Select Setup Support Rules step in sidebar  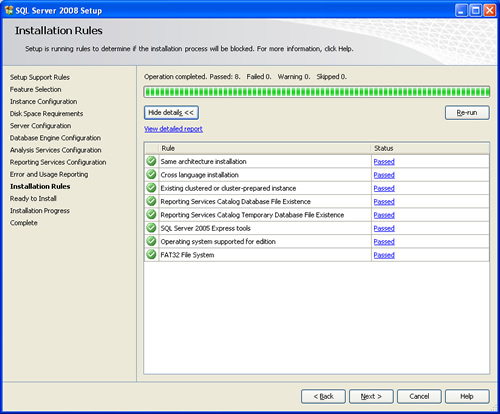[x=40, y=77]
